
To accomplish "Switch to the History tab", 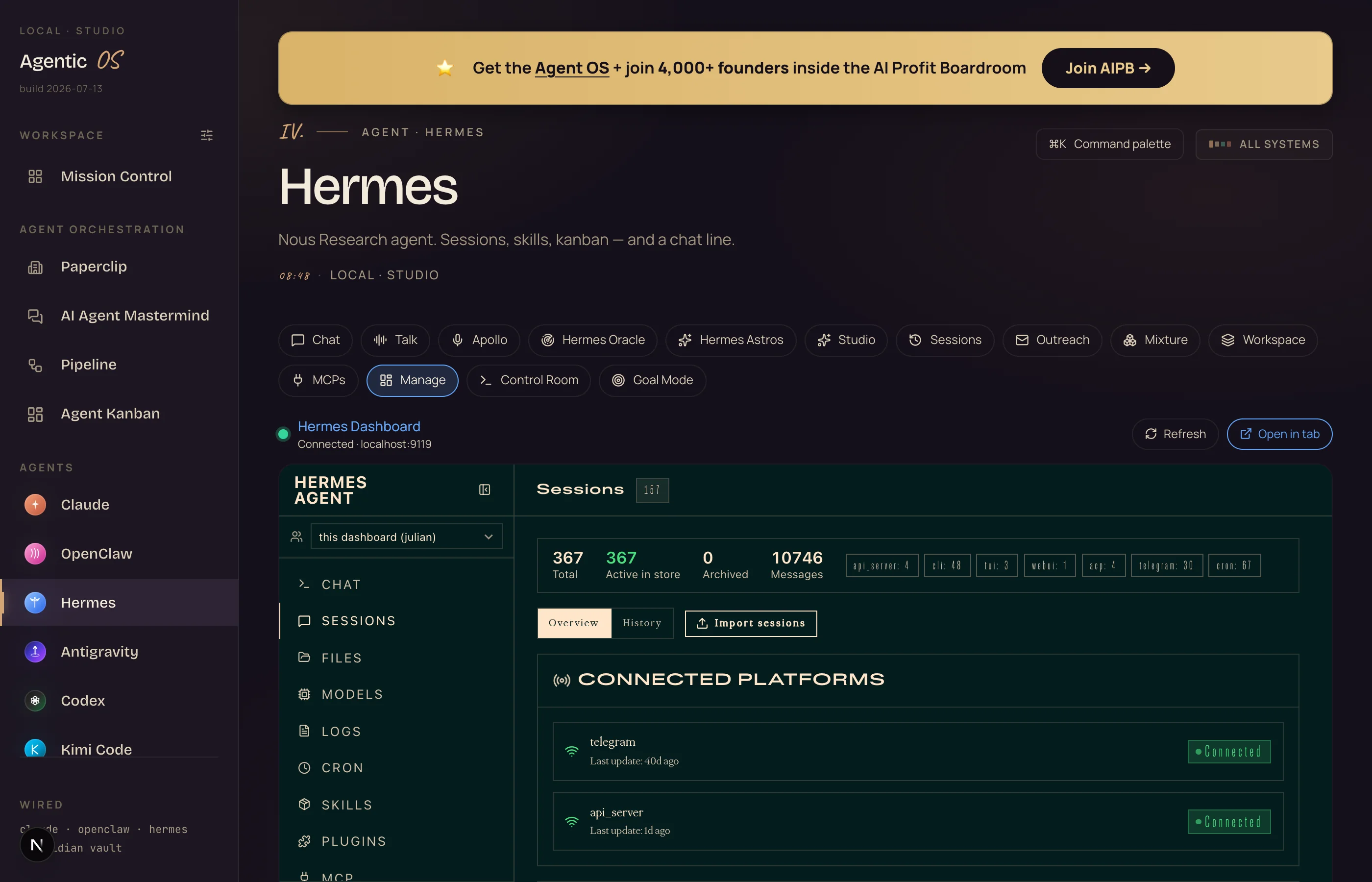I will (x=642, y=623).
